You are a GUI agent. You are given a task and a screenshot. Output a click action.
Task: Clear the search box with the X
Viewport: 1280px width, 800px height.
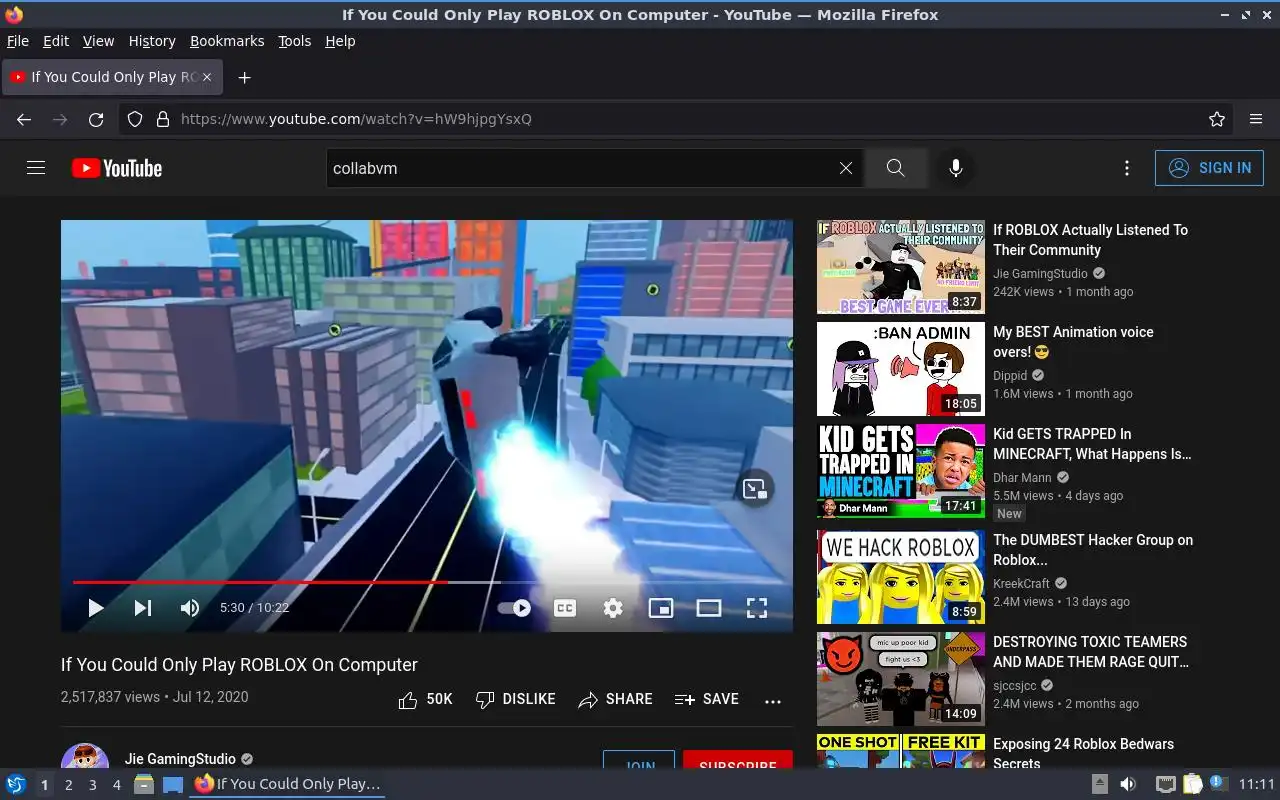(846, 168)
